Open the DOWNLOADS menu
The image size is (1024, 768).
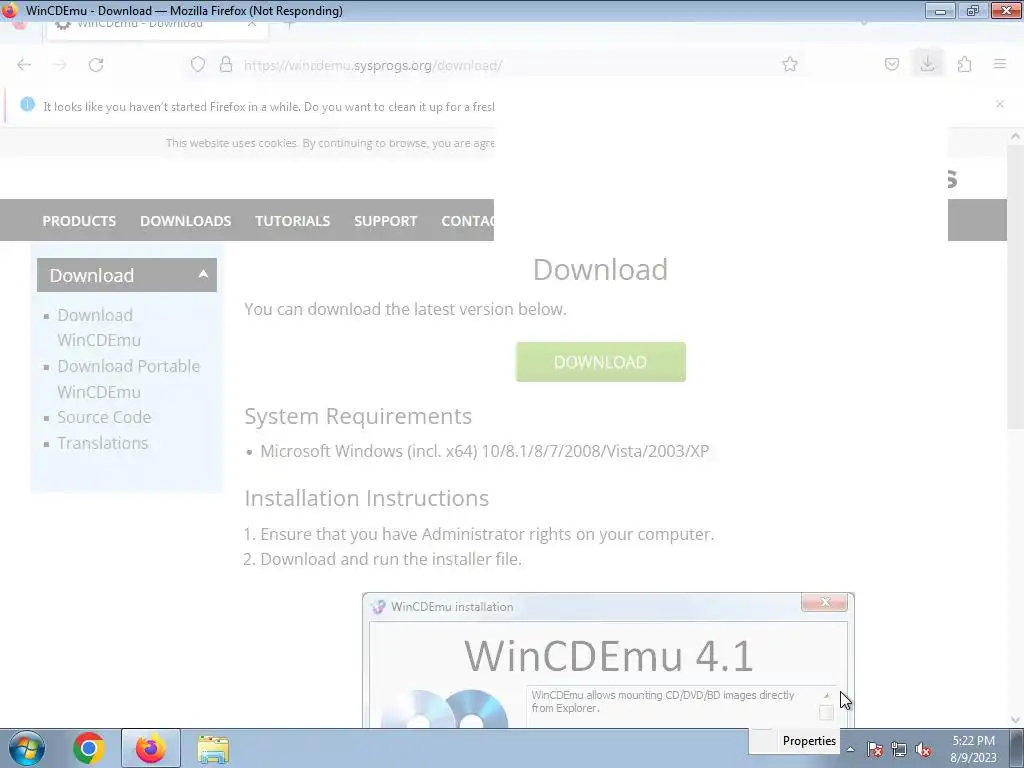click(x=185, y=221)
